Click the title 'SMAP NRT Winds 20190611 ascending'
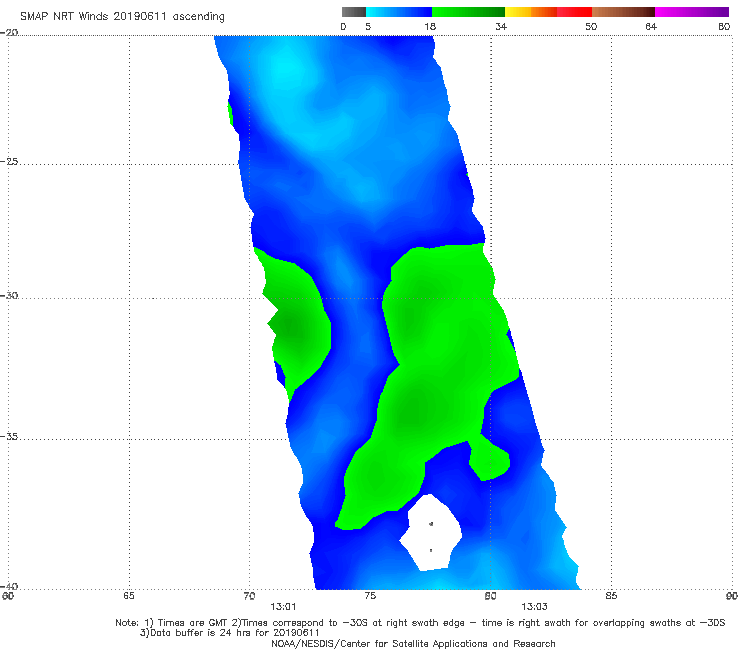The image size is (740, 650). (x=122, y=16)
